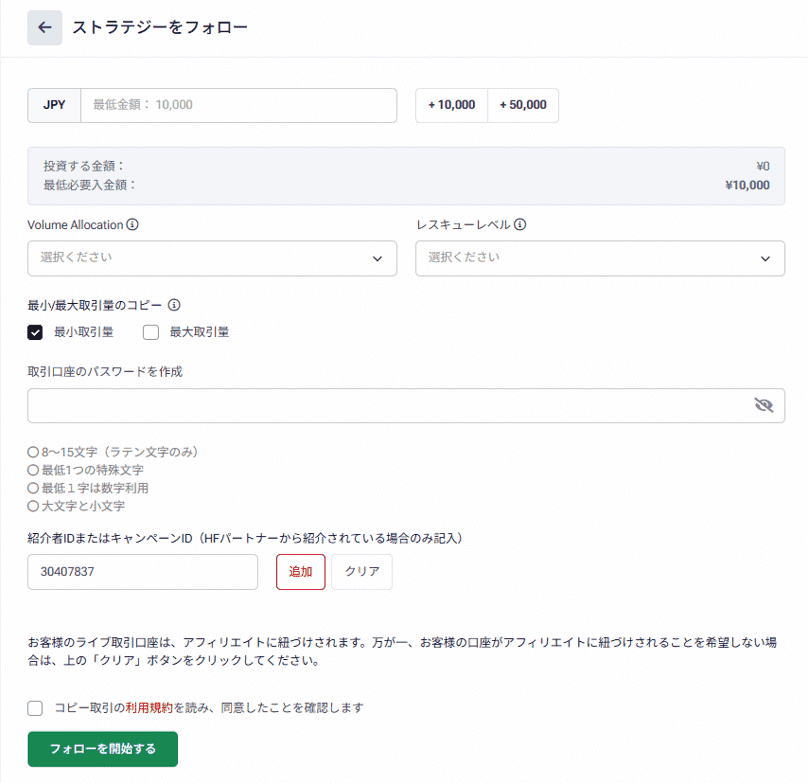
Task: Click the back arrow to return
Action: click(44, 27)
